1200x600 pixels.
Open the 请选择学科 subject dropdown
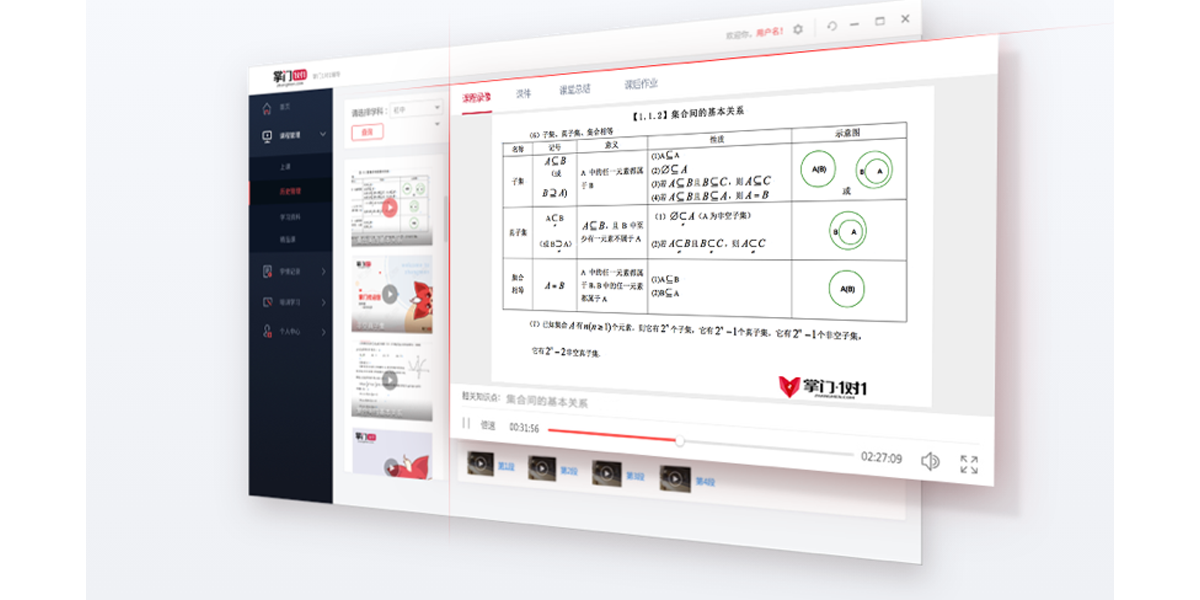[416, 107]
